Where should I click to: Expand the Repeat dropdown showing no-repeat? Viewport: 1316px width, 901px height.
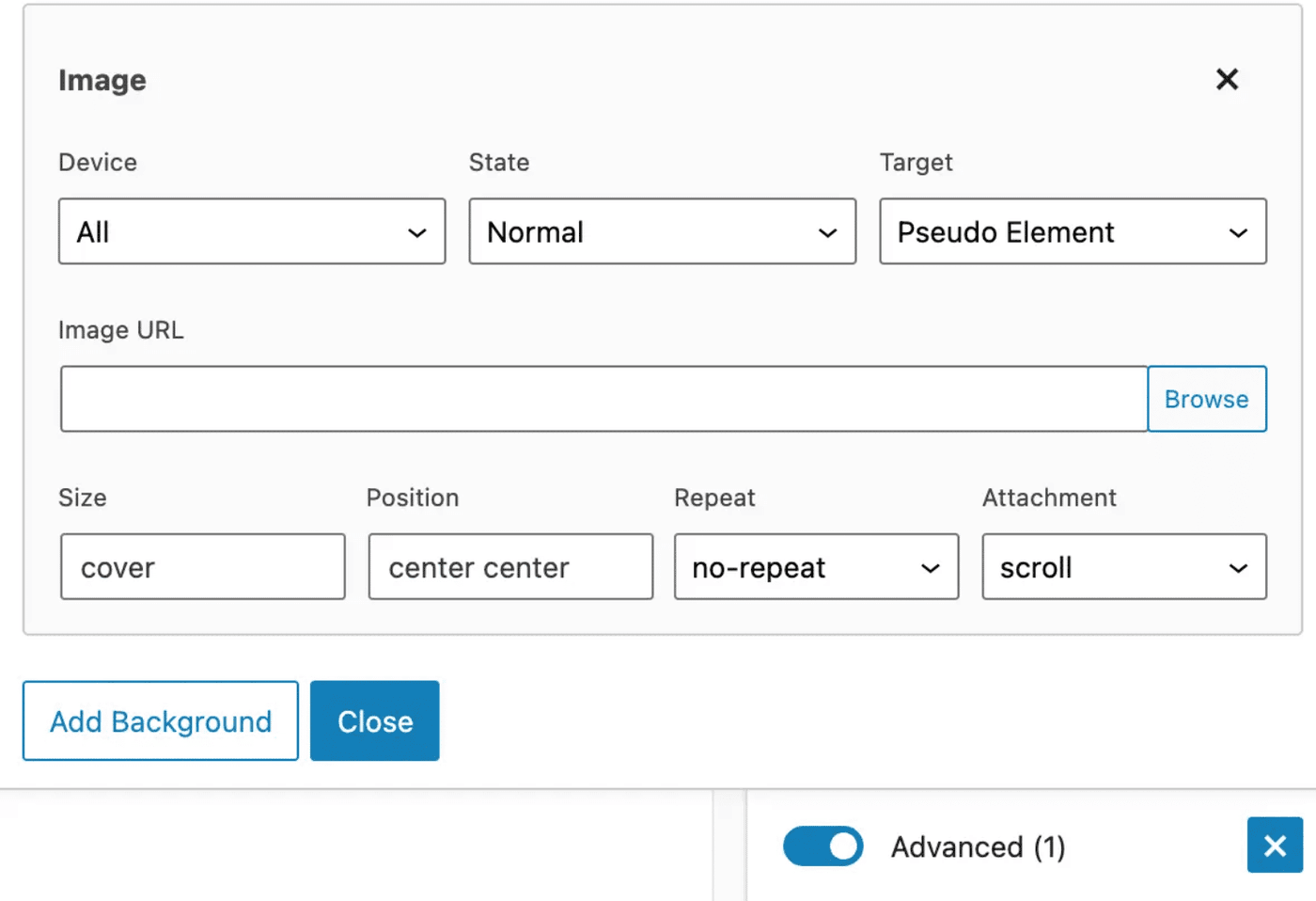816,567
